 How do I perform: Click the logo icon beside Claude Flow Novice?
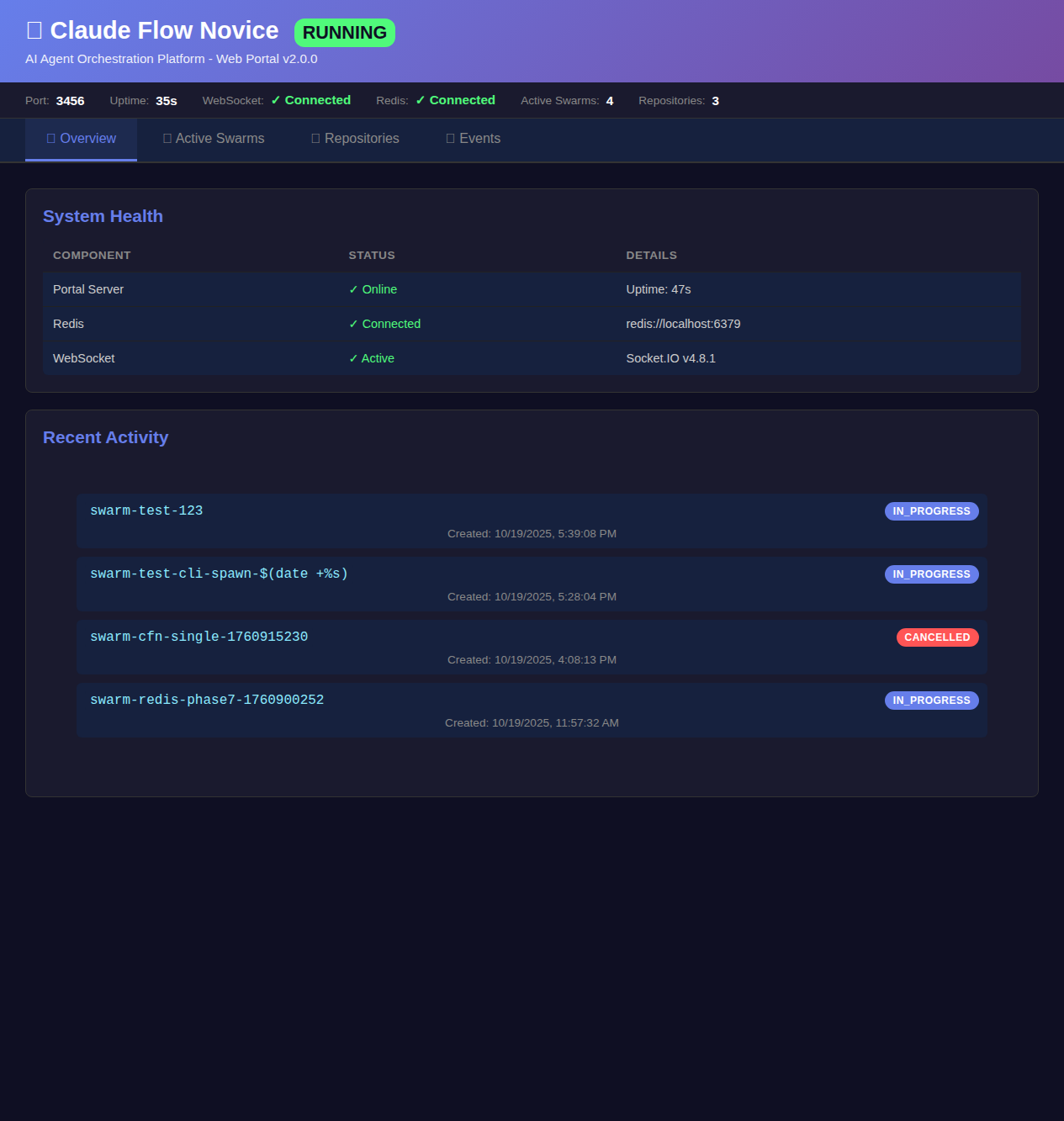point(34,30)
